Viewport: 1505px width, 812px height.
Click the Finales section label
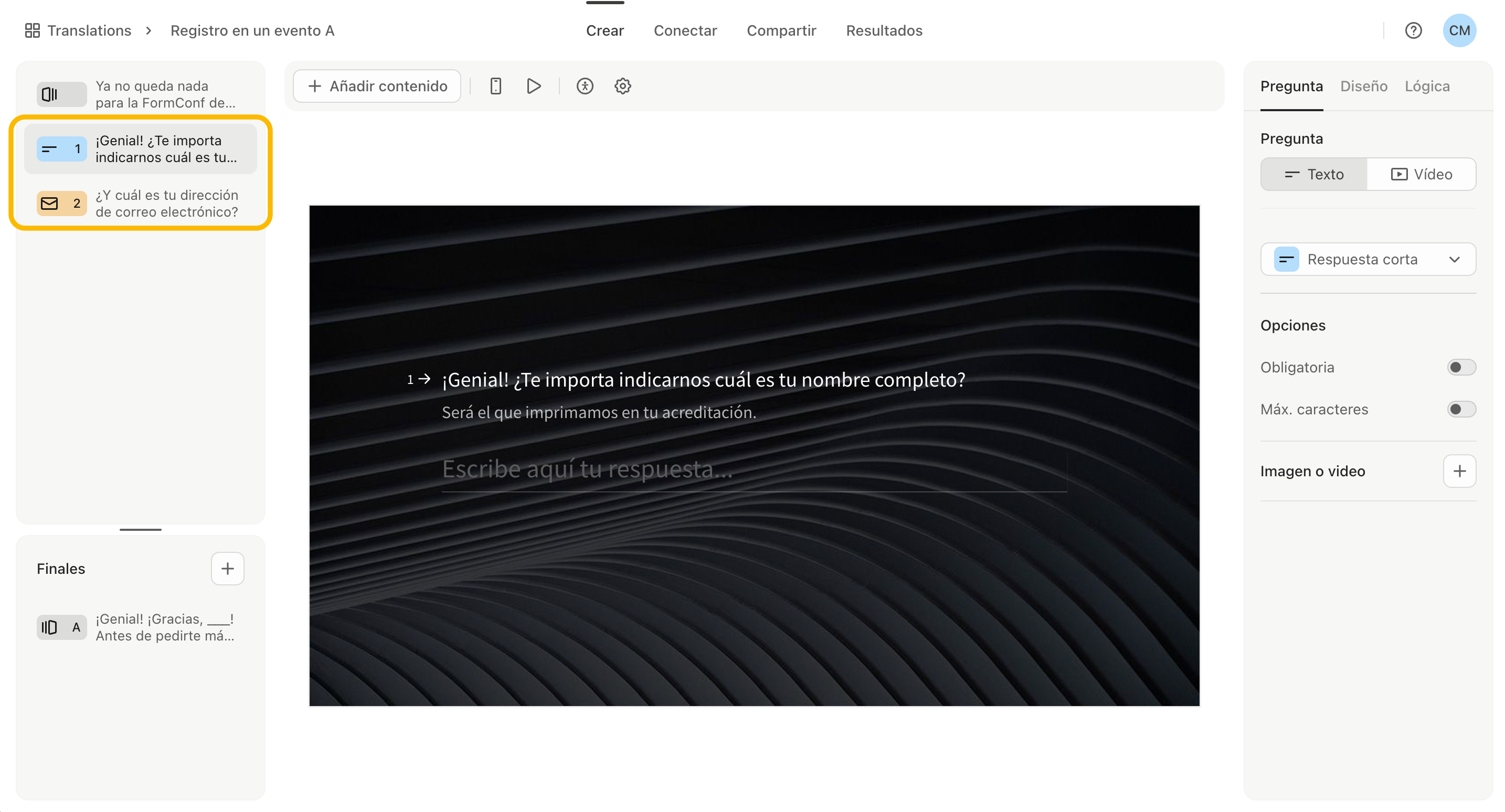click(61, 569)
